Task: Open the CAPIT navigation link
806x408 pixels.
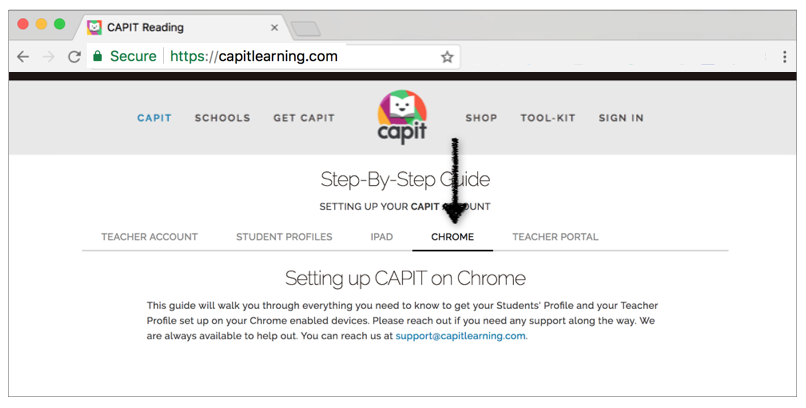Action: (x=154, y=118)
